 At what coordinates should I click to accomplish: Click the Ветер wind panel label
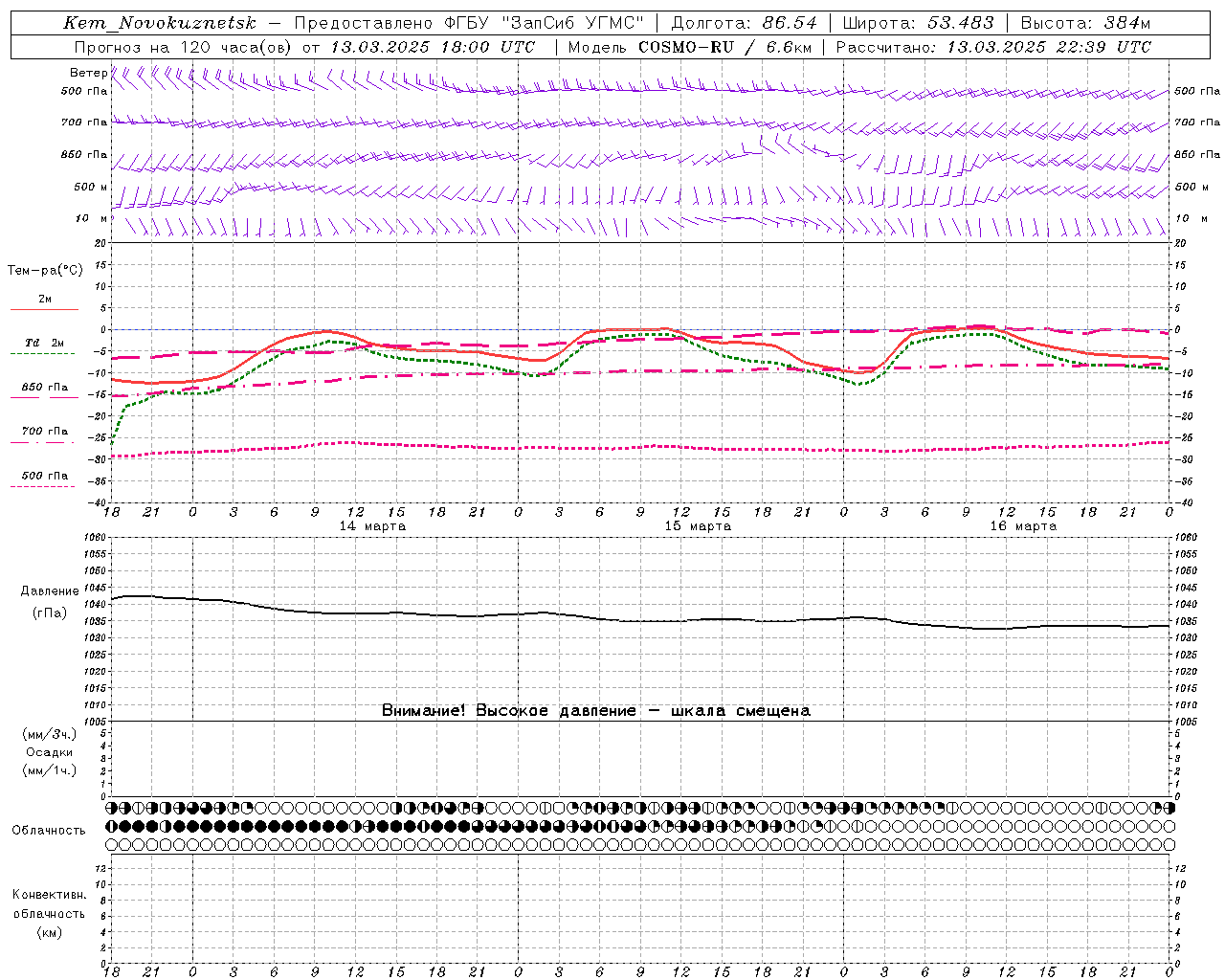point(88,73)
